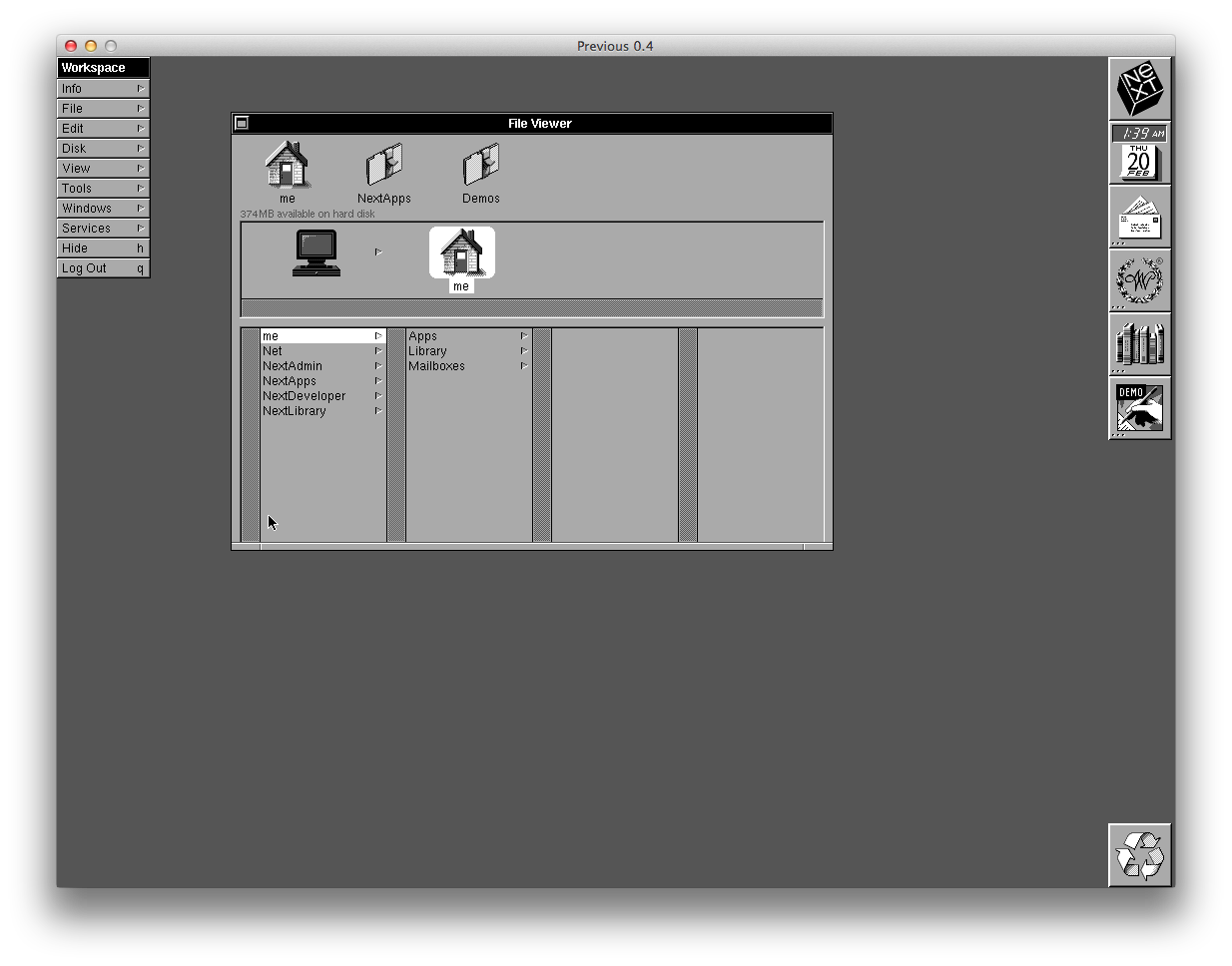1232x966 pixels.
Task: Click the second browser column scrollbar
Action: point(396,435)
